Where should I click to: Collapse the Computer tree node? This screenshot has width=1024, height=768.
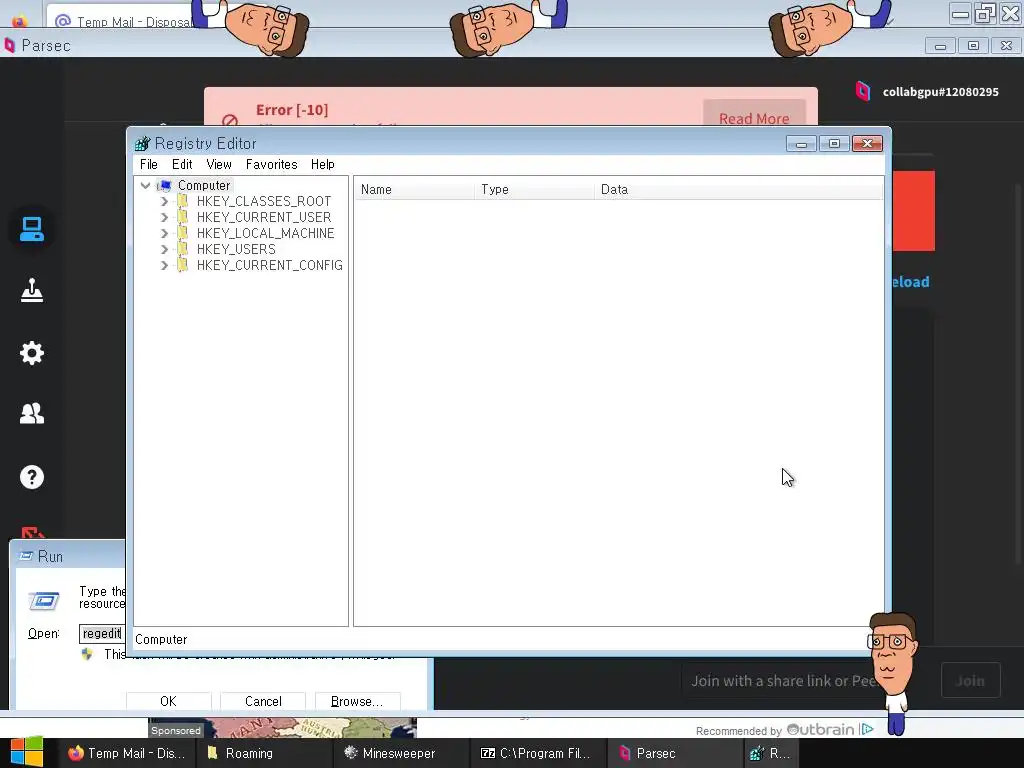point(146,185)
